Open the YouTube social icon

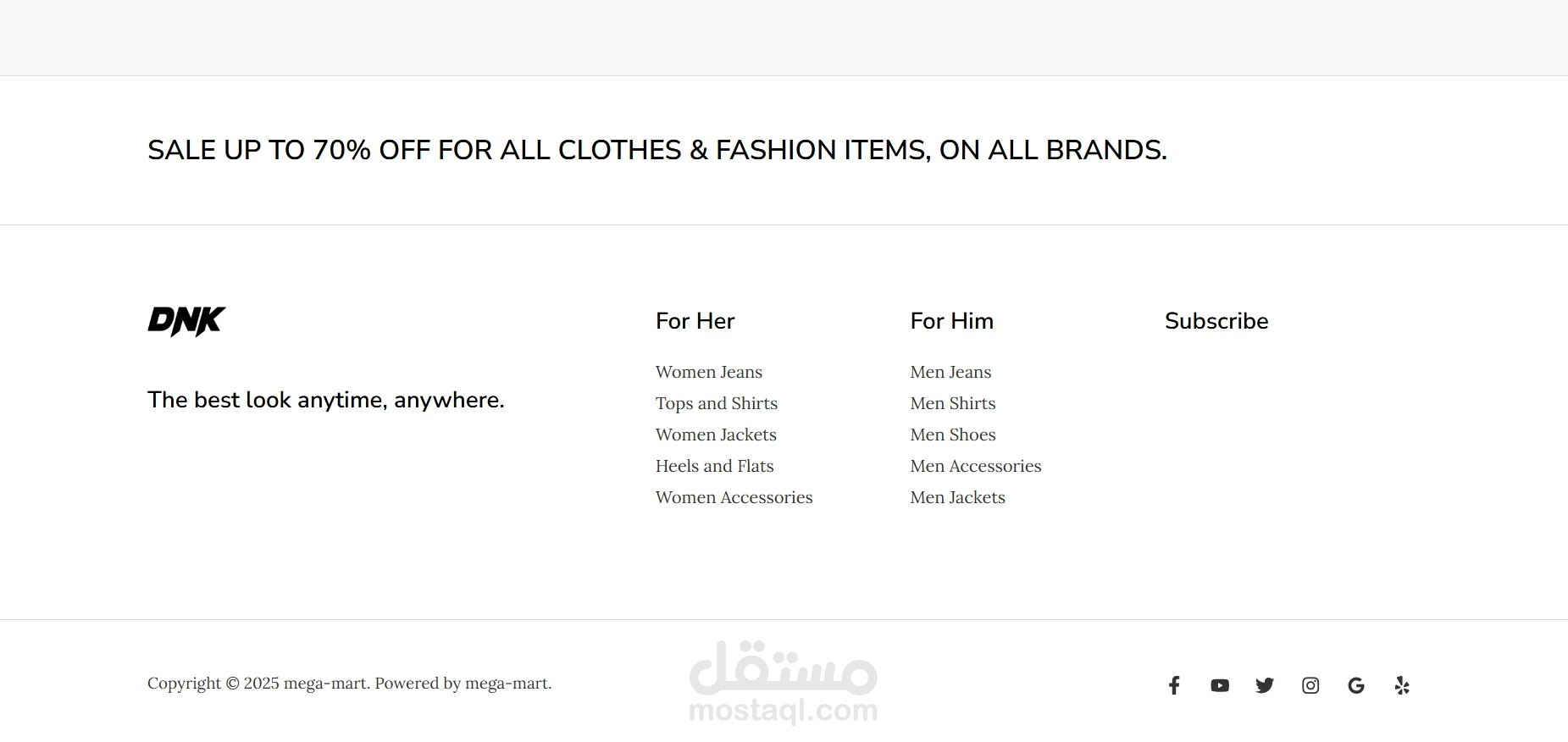1220,685
